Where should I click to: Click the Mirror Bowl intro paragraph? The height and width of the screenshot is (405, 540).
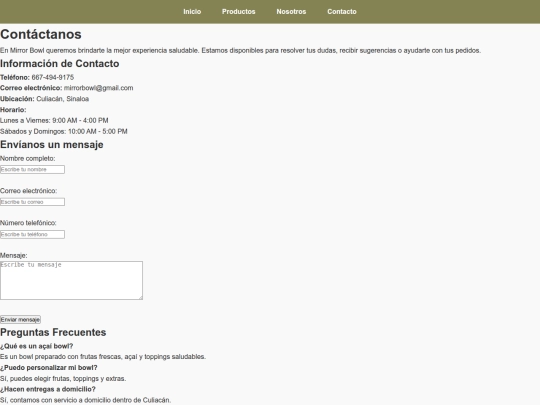pos(240,51)
